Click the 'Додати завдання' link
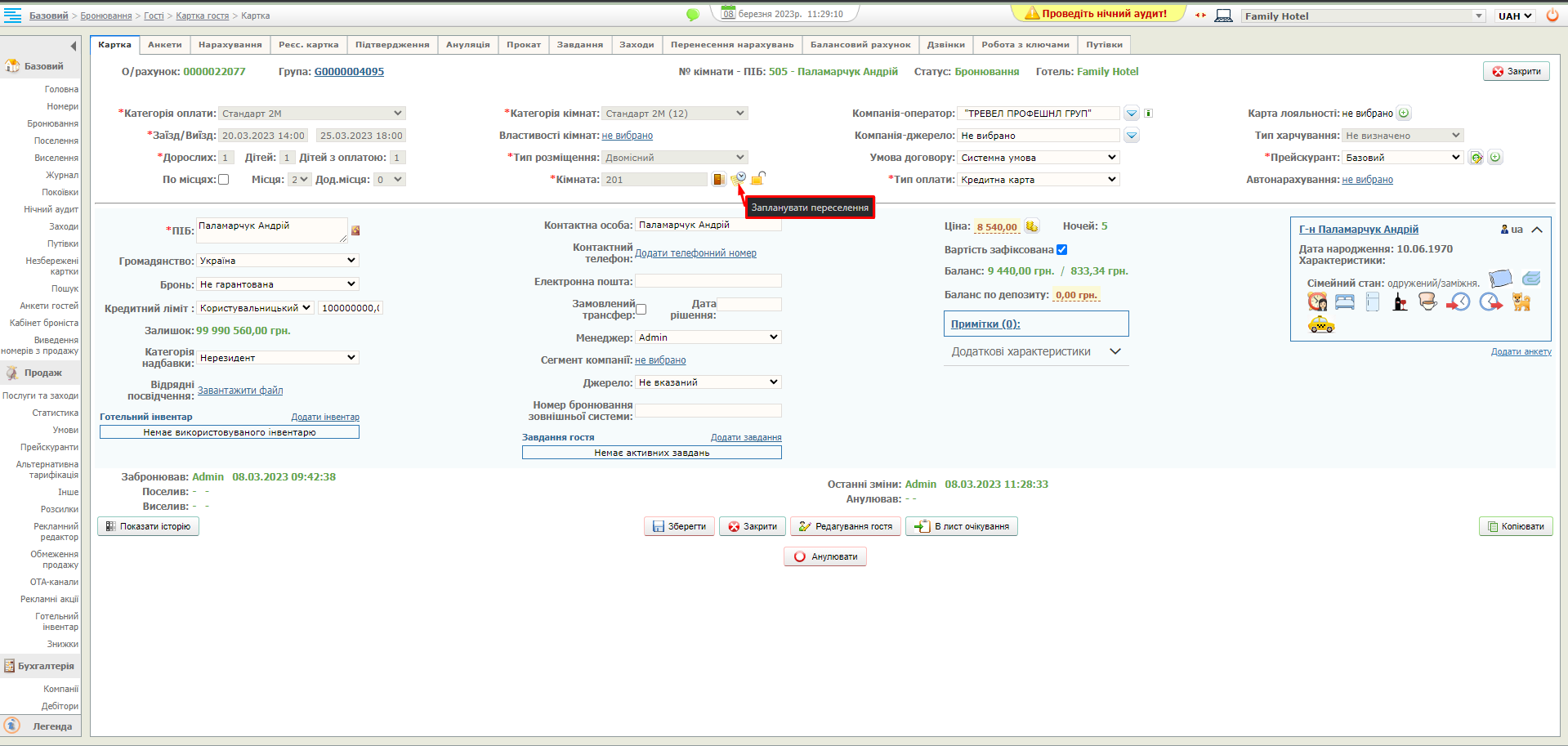The width and height of the screenshot is (1568, 746). [x=745, y=438]
